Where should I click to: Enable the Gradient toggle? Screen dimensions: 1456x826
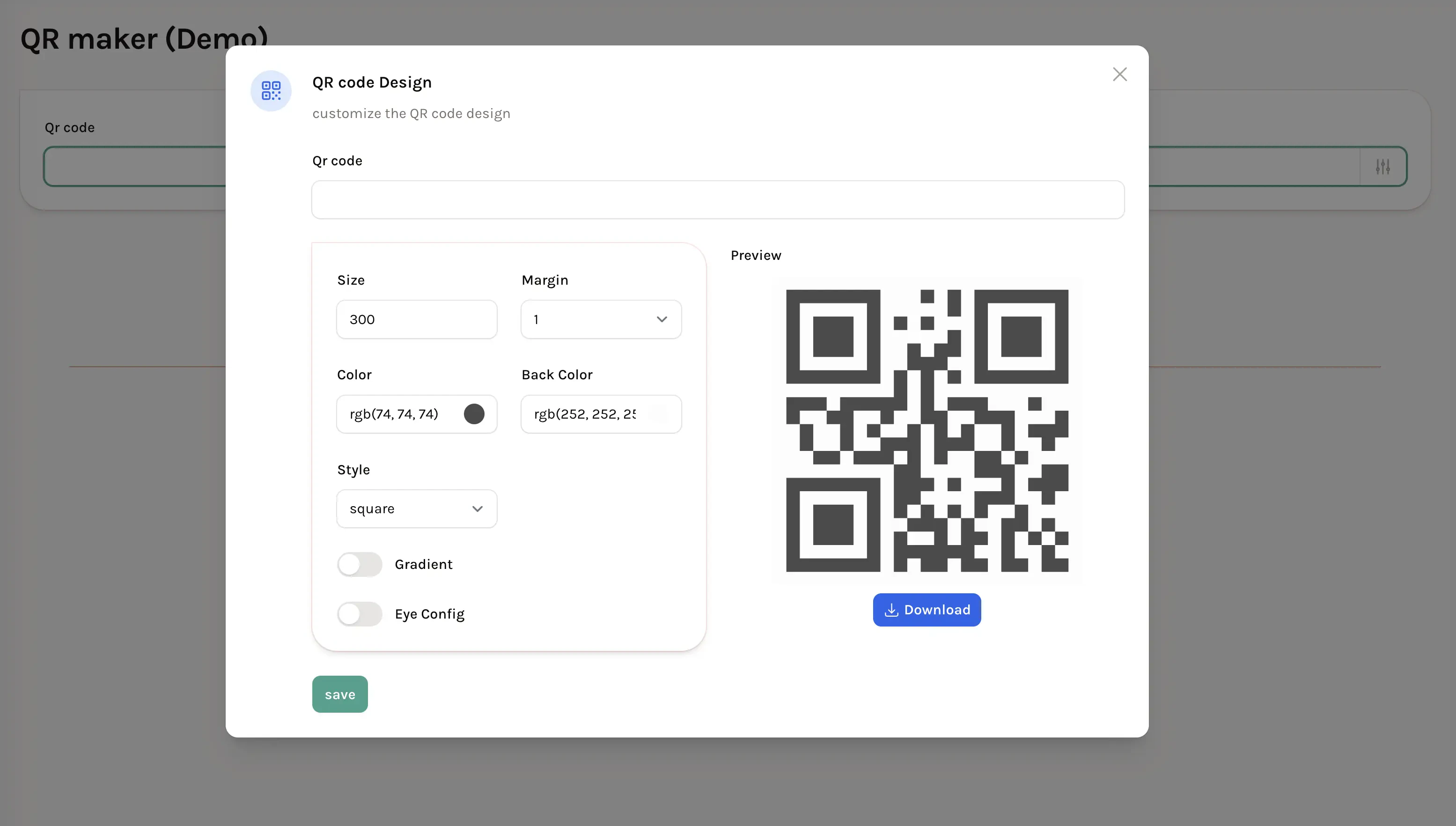coord(360,564)
